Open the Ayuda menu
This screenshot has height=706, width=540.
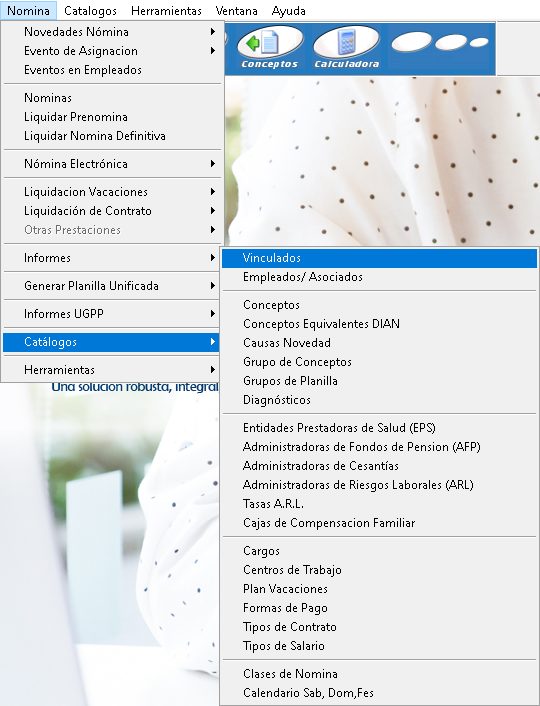(x=288, y=11)
